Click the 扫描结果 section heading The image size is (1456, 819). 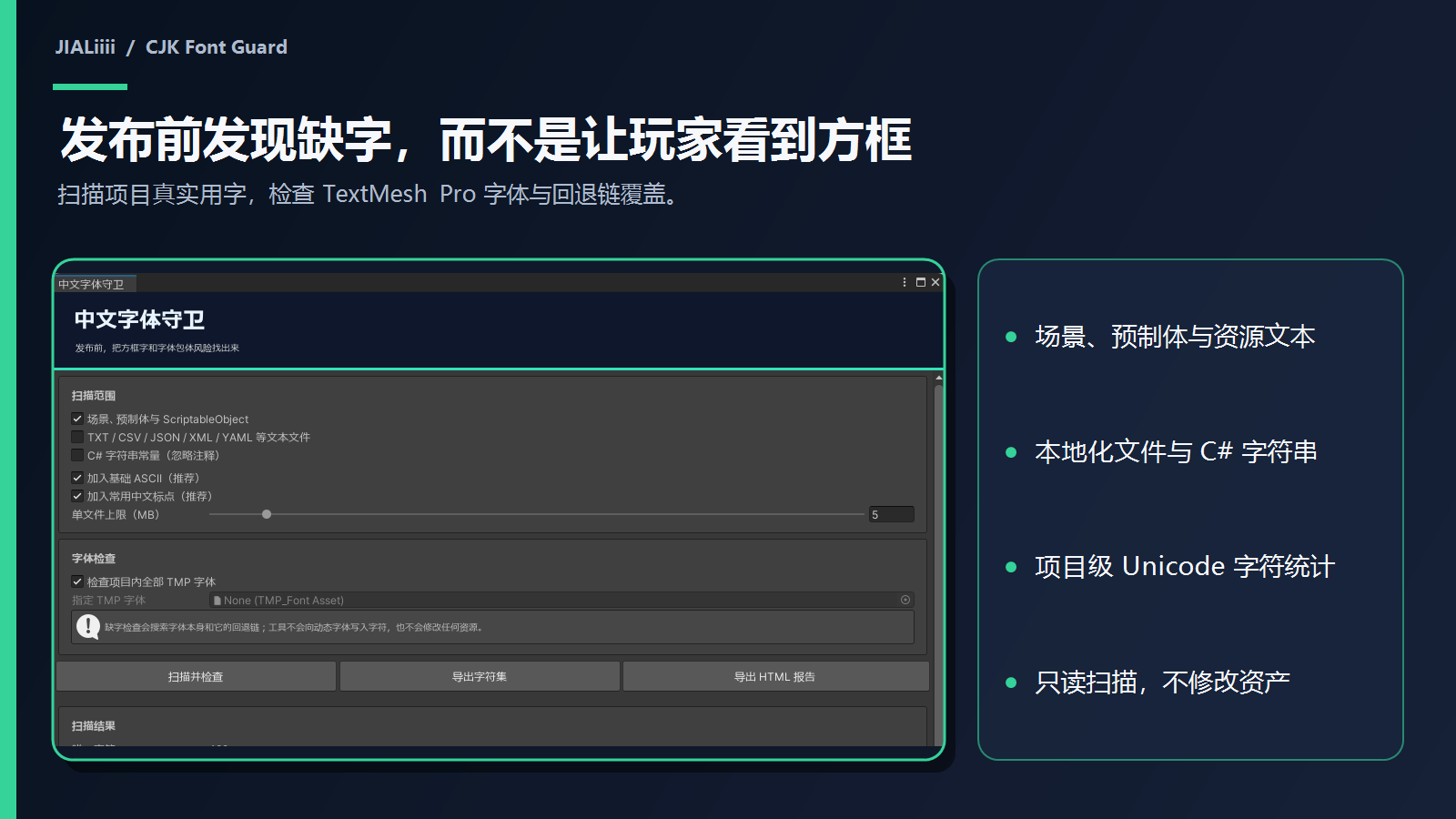[94, 726]
